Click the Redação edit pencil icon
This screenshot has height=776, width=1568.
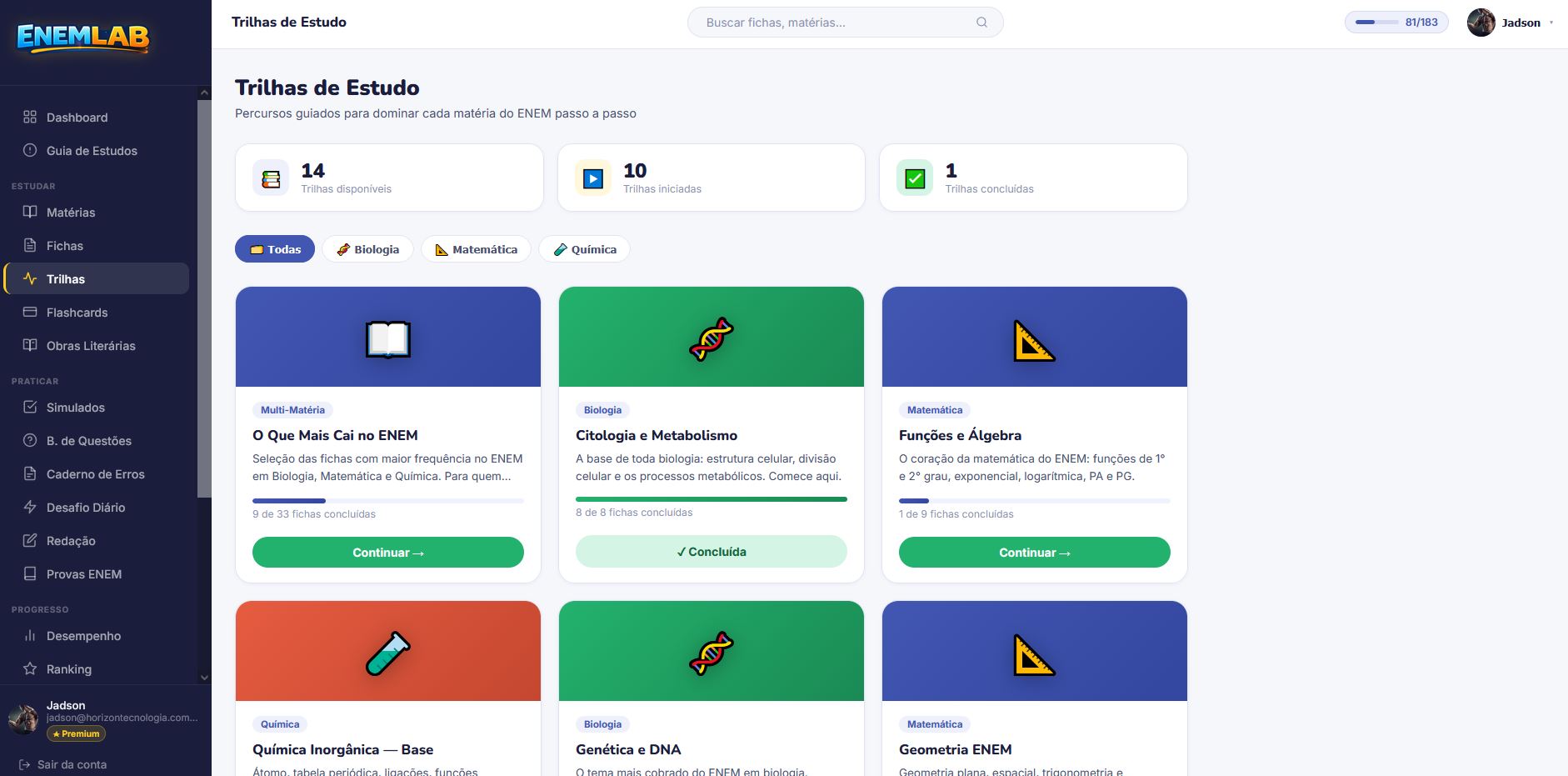tap(30, 540)
